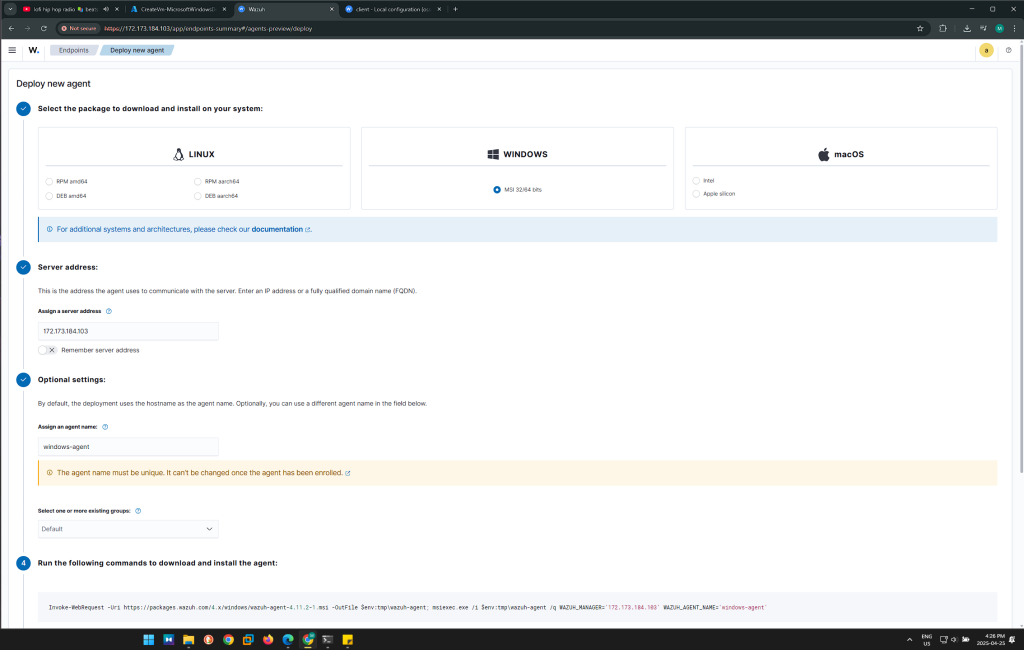Toggle the Remember server address switch
Screen dimensions: 1024x650
[x=47, y=350]
